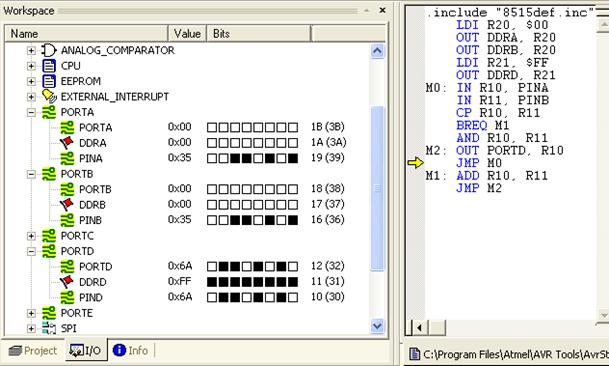This screenshot has height=366, width=609.
Task: Click the DDRA red flag icon
Action: [x=67, y=143]
